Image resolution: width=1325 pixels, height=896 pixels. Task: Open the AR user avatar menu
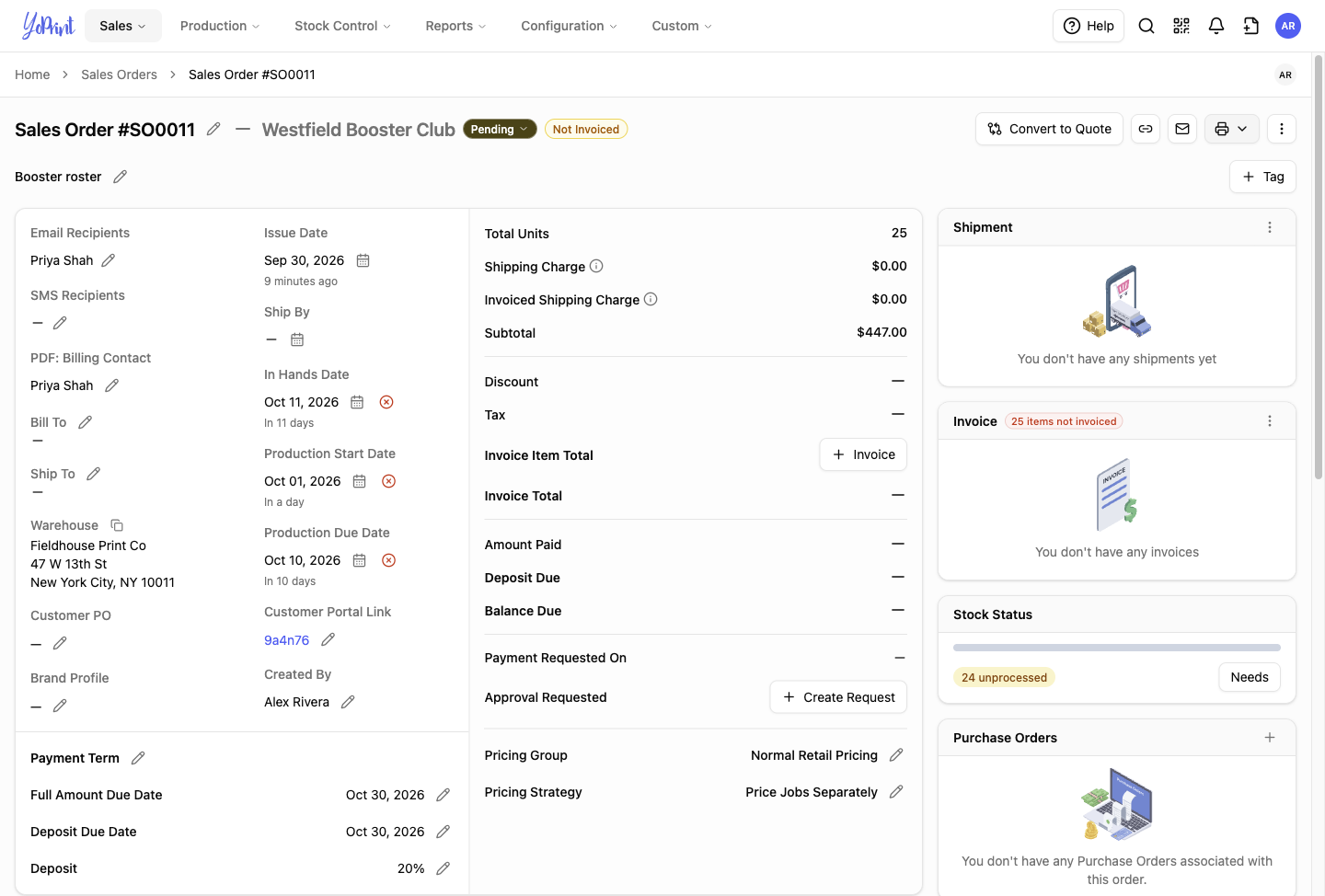click(x=1288, y=26)
